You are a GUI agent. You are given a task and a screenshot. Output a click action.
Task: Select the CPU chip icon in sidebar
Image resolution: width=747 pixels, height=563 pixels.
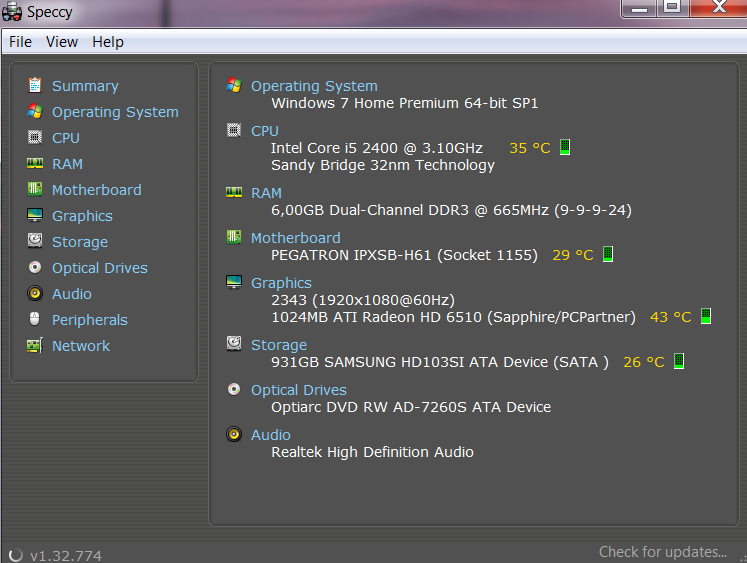pyautogui.click(x=35, y=137)
